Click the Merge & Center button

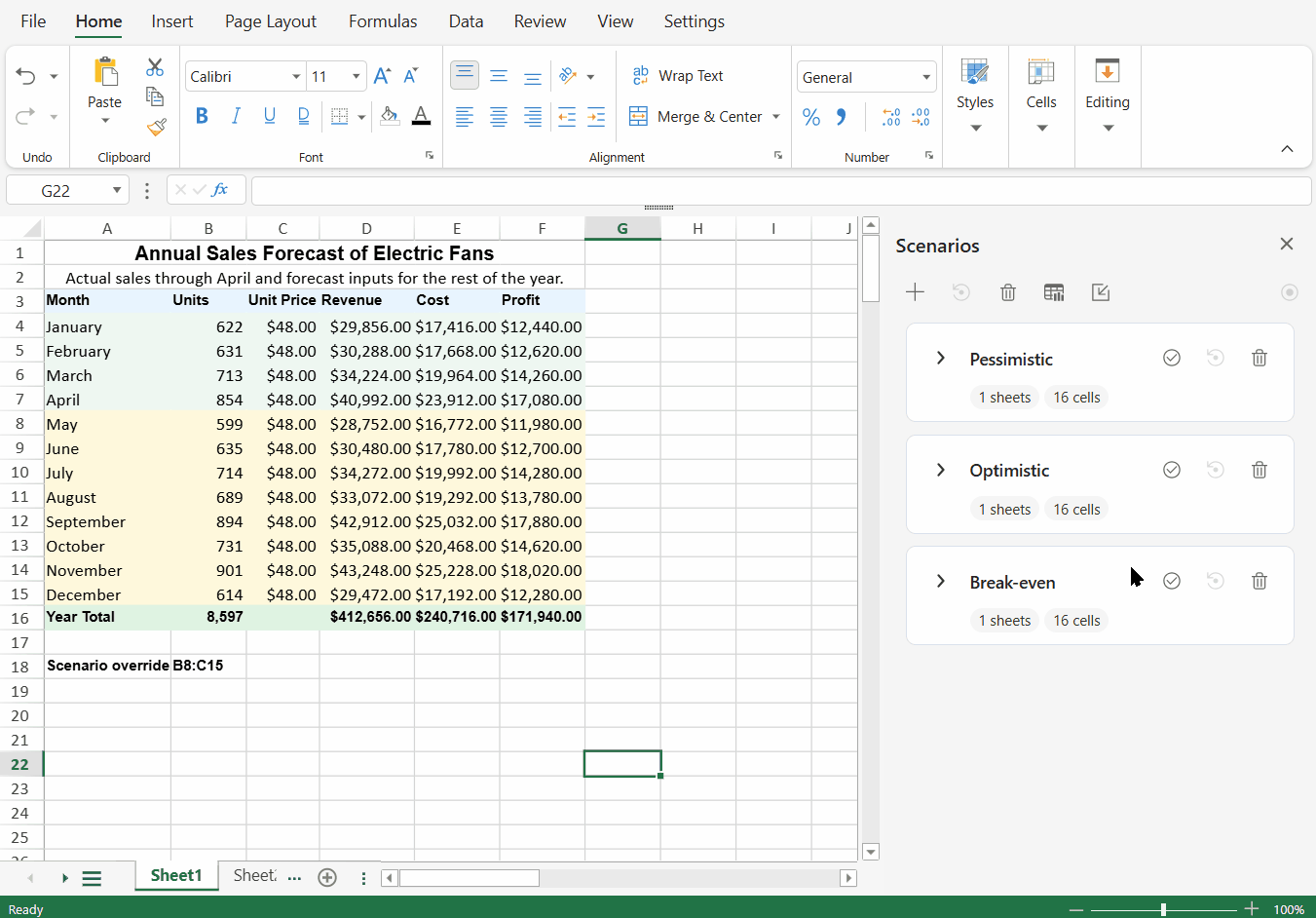click(x=696, y=117)
